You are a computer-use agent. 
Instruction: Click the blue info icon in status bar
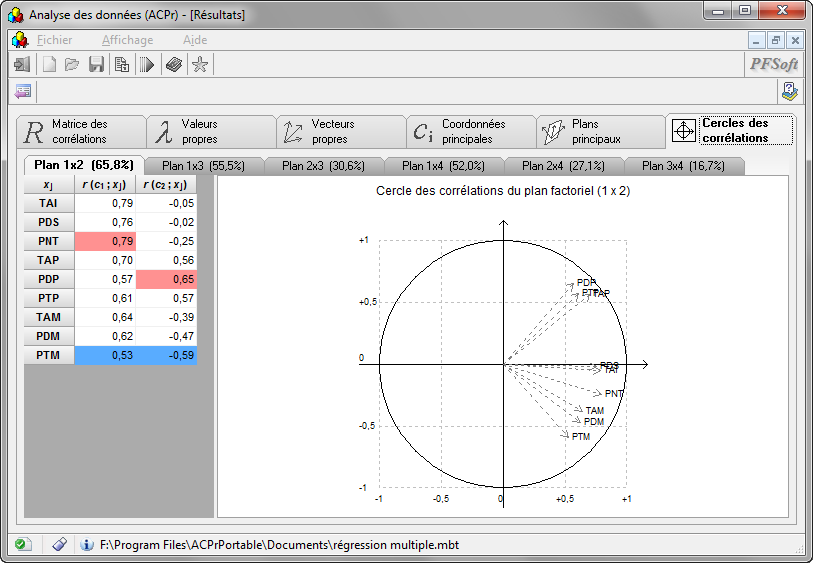click(87, 545)
